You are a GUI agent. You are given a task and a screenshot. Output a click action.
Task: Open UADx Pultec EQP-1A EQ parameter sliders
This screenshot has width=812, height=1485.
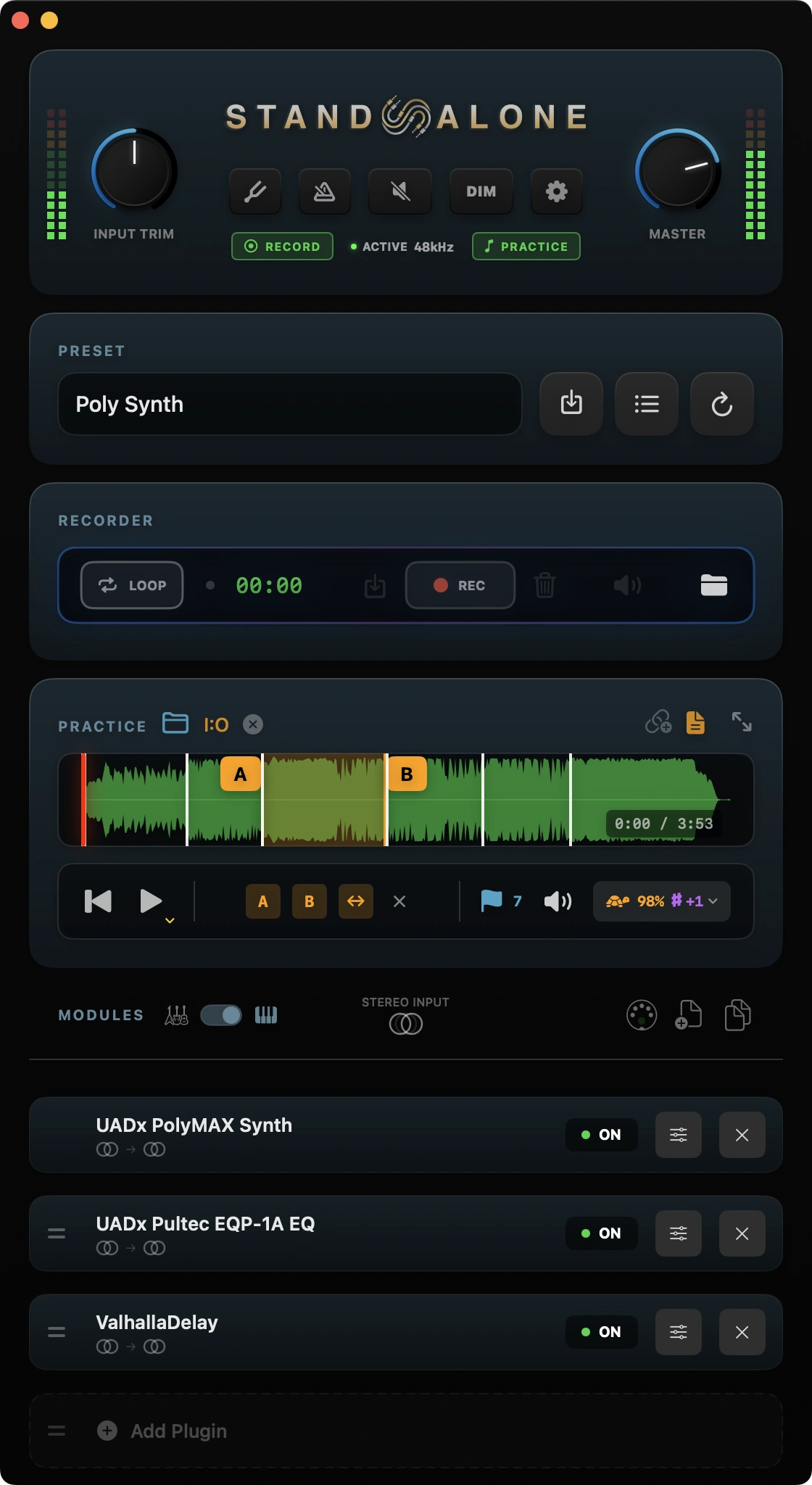point(679,1233)
